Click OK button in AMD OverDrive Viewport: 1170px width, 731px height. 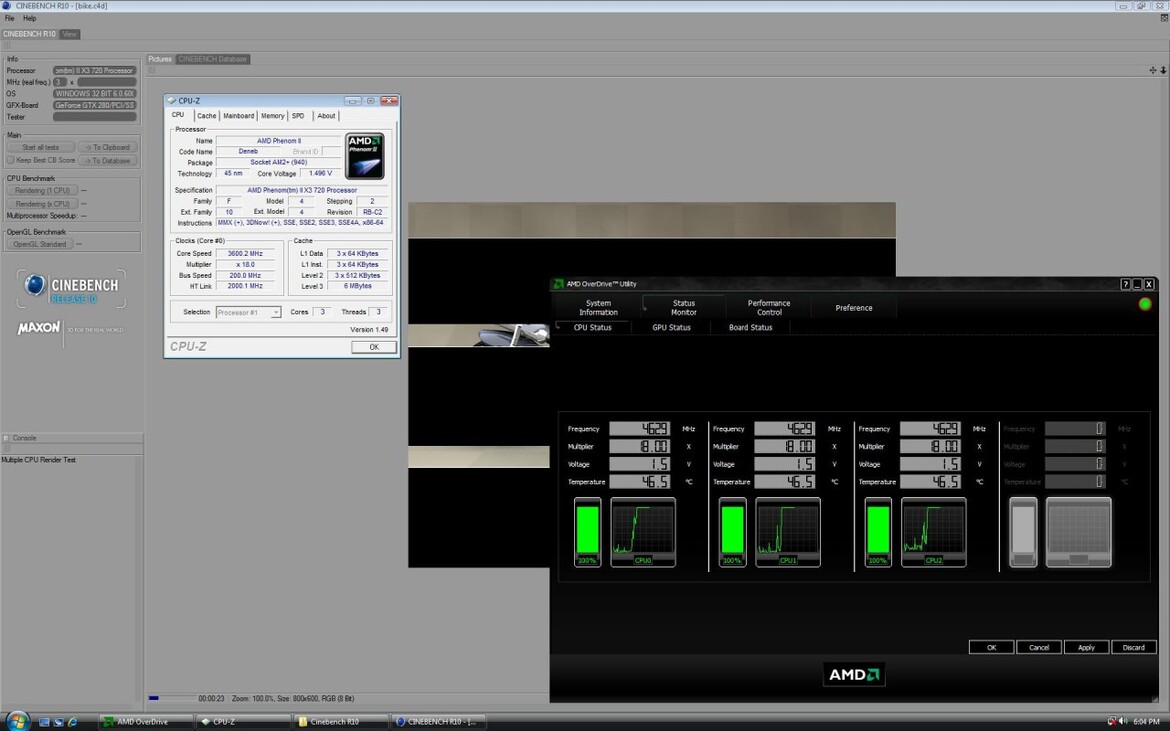[x=992, y=647]
